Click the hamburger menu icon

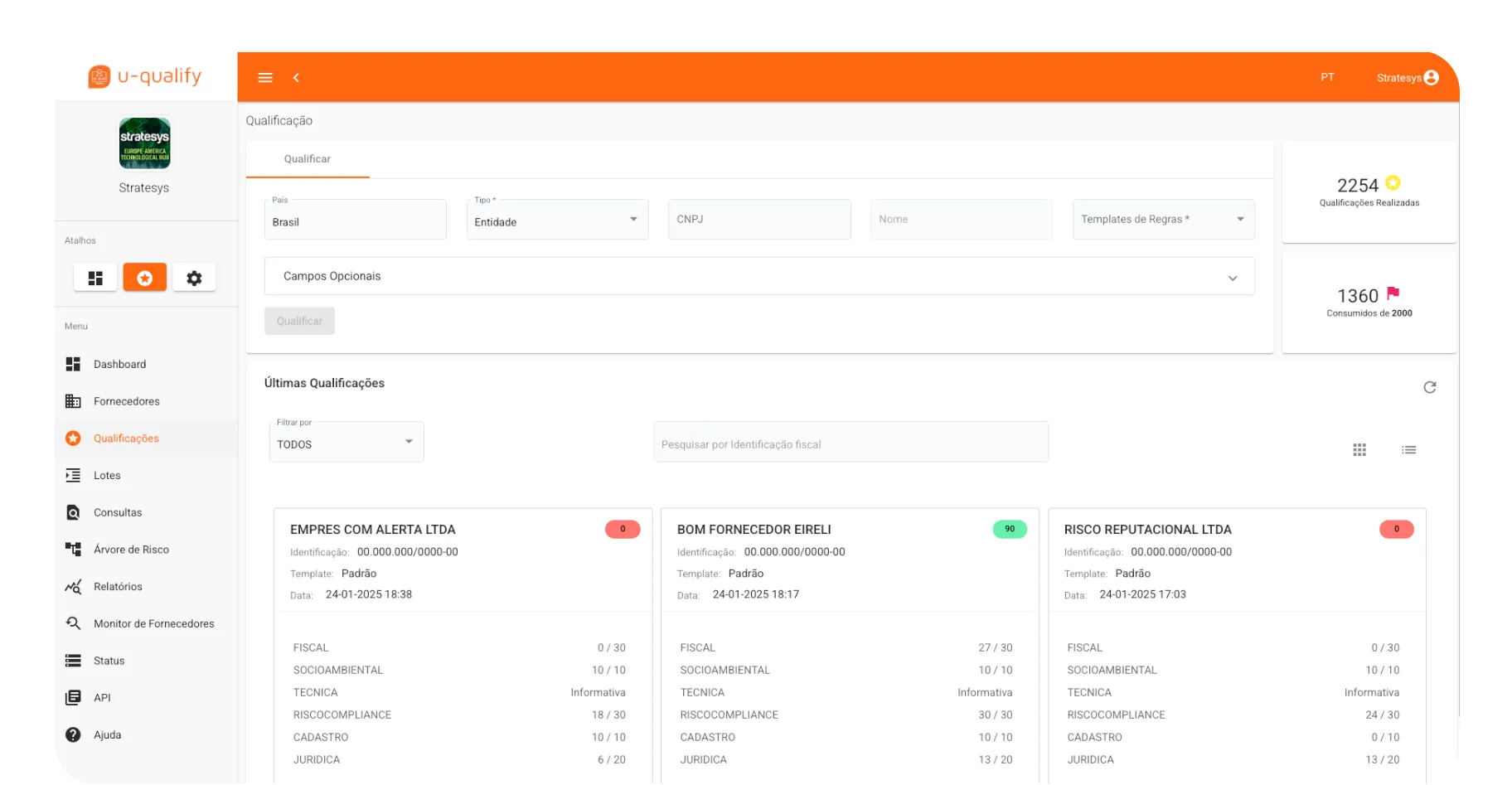tap(265, 78)
